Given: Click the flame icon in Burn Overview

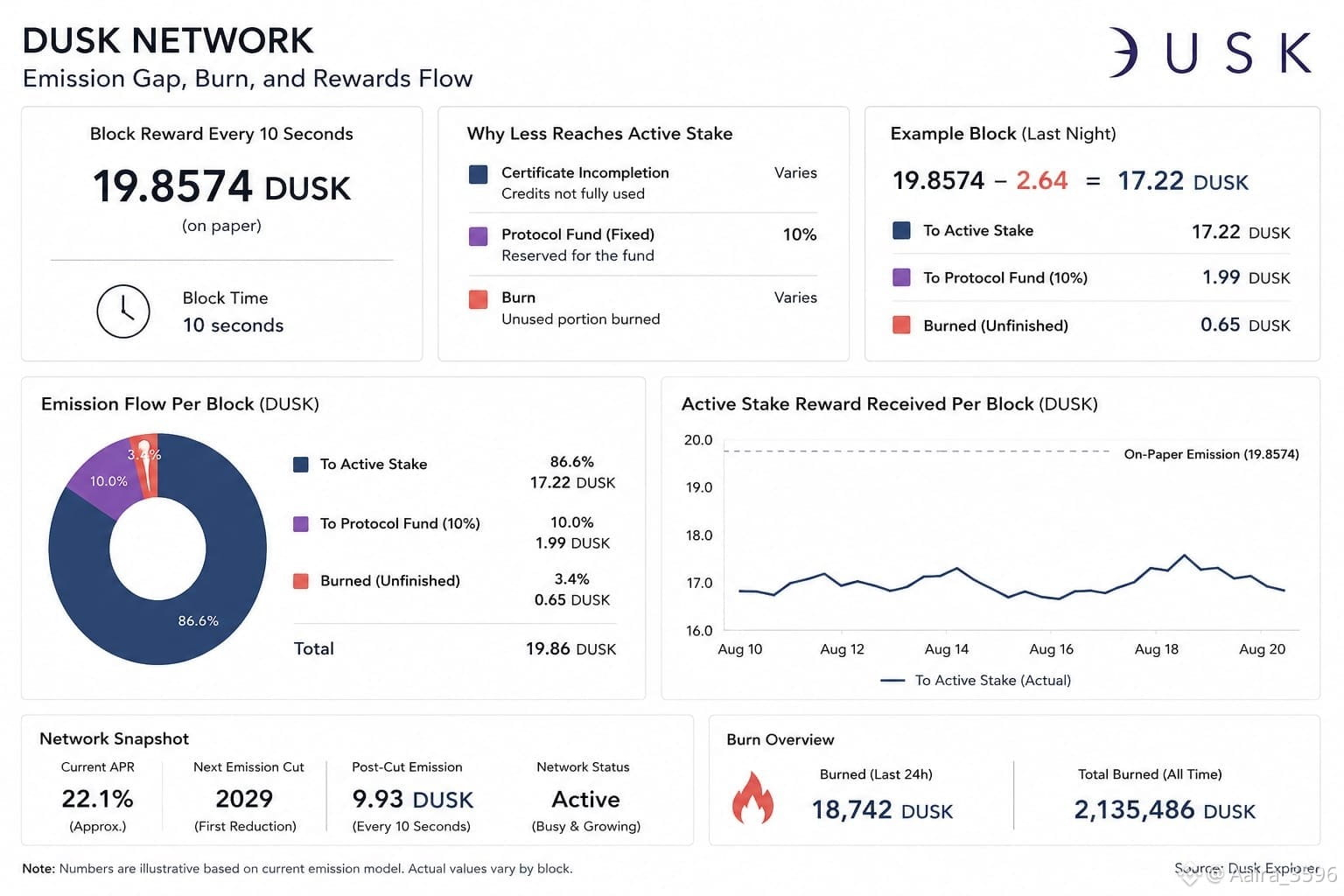Looking at the screenshot, I should [x=752, y=797].
